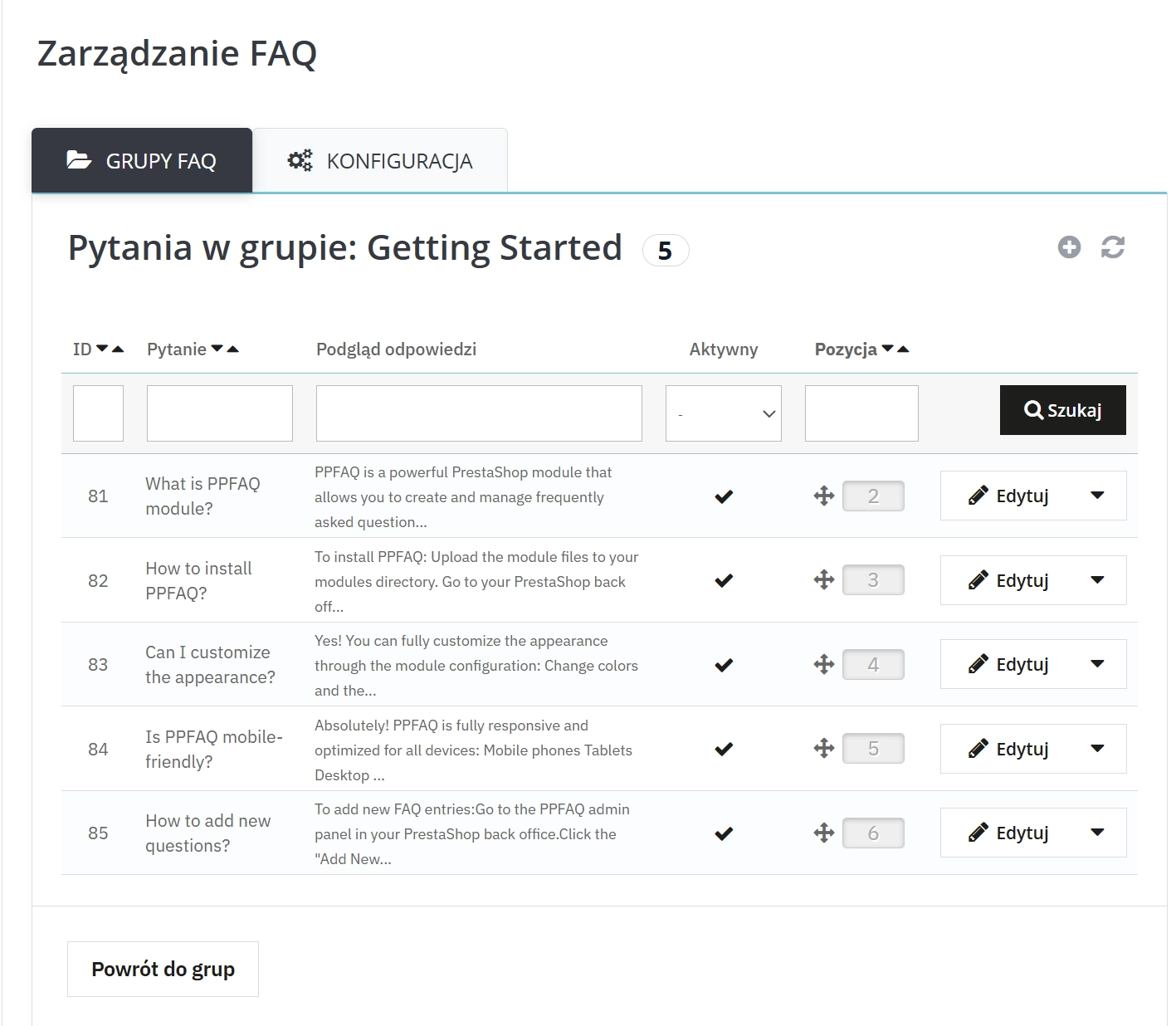Toggle active status checkmark for question 82

pos(723,580)
